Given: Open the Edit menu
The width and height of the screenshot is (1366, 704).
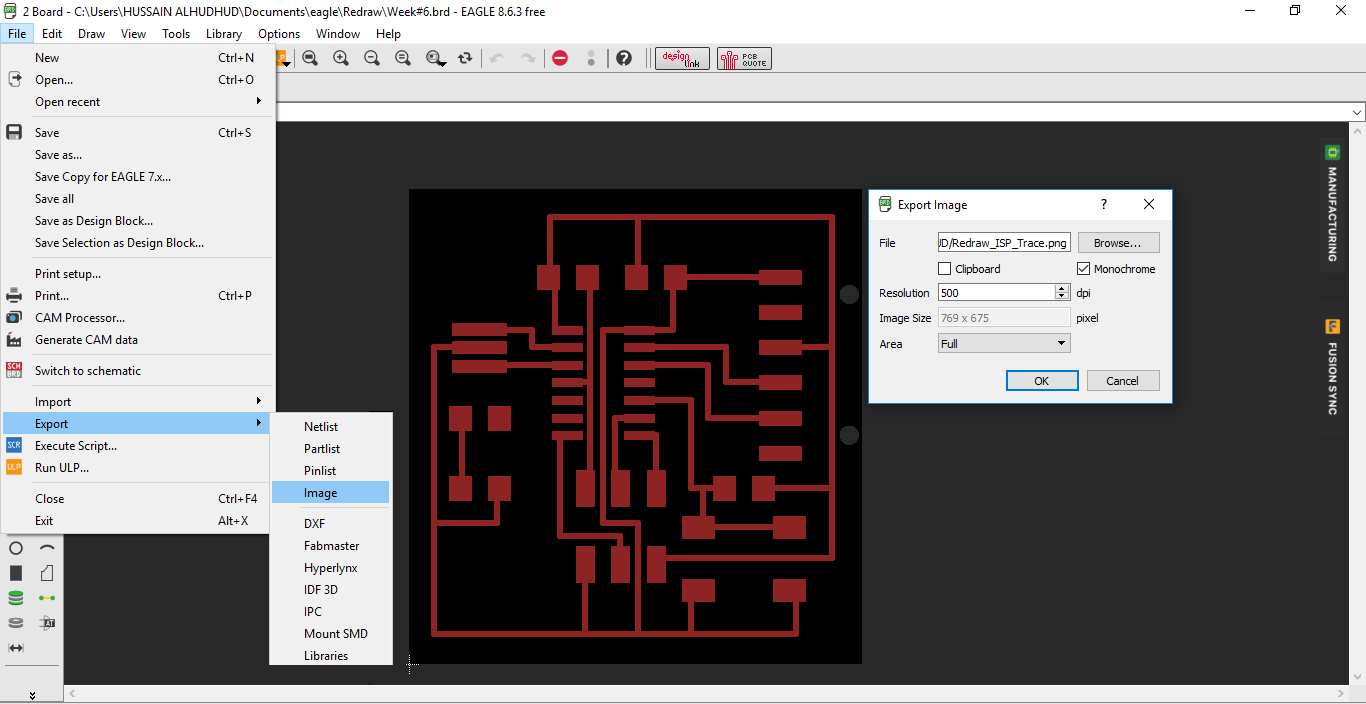Looking at the screenshot, I should tap(52, 34).
